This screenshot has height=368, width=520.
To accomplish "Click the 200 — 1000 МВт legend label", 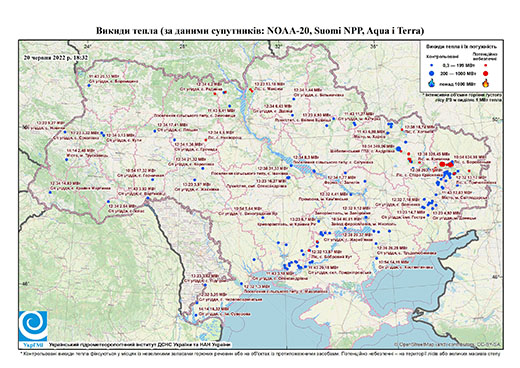I will click(458, 73).
